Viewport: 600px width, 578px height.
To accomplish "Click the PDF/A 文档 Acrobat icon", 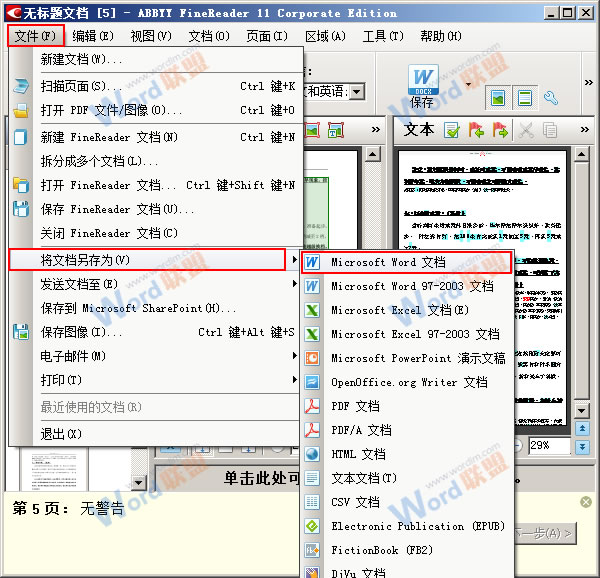I will (312, 430).
